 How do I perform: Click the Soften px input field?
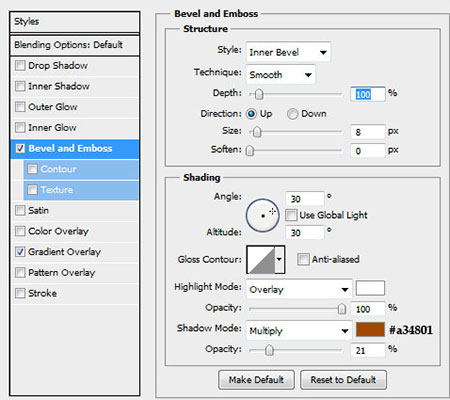click(368, 151)
